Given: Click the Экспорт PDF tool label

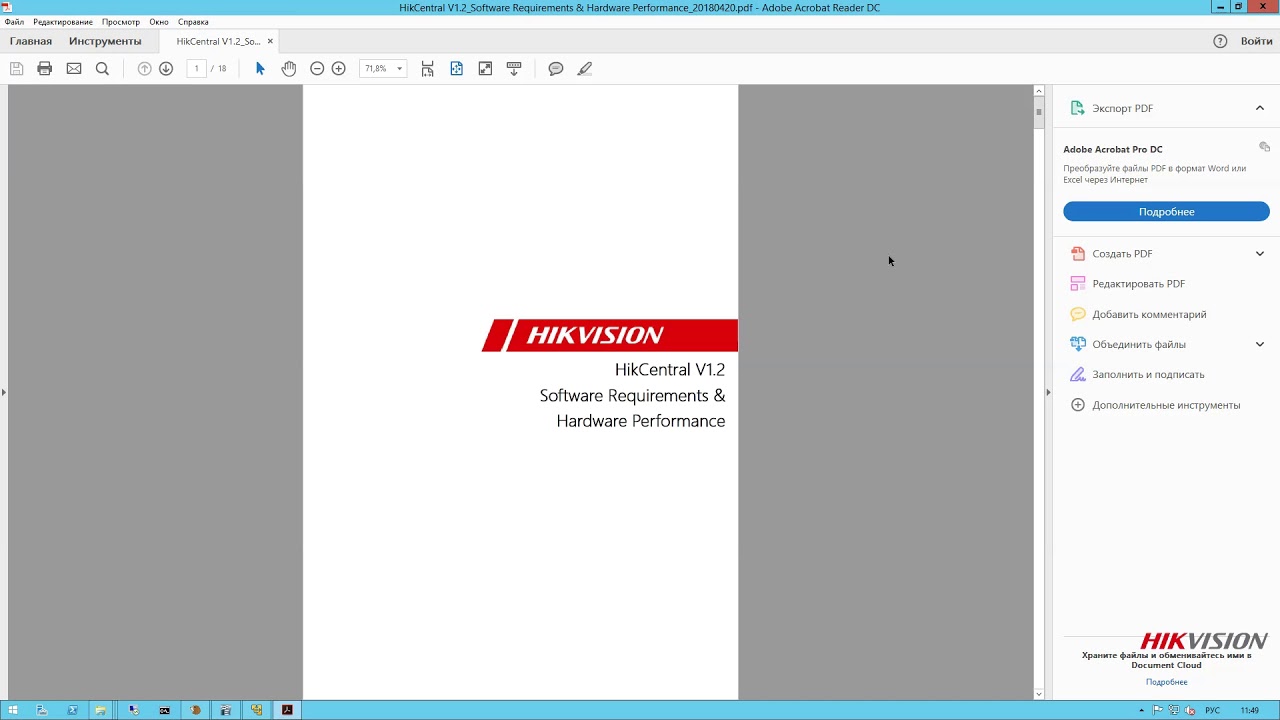Looking at the screenshot, I should pos(1122,108).
